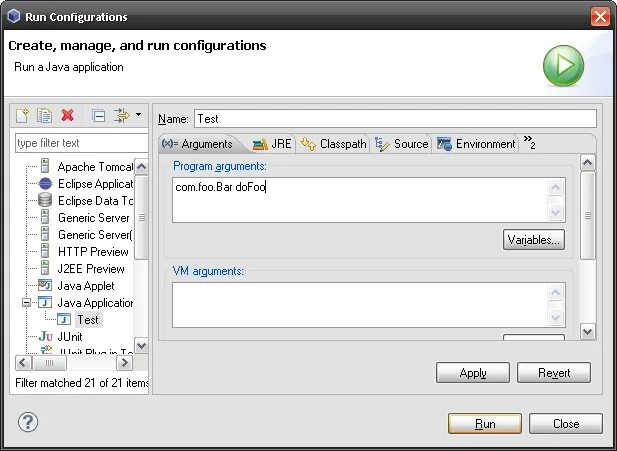Click the Revert button

(x=554, y=373)
